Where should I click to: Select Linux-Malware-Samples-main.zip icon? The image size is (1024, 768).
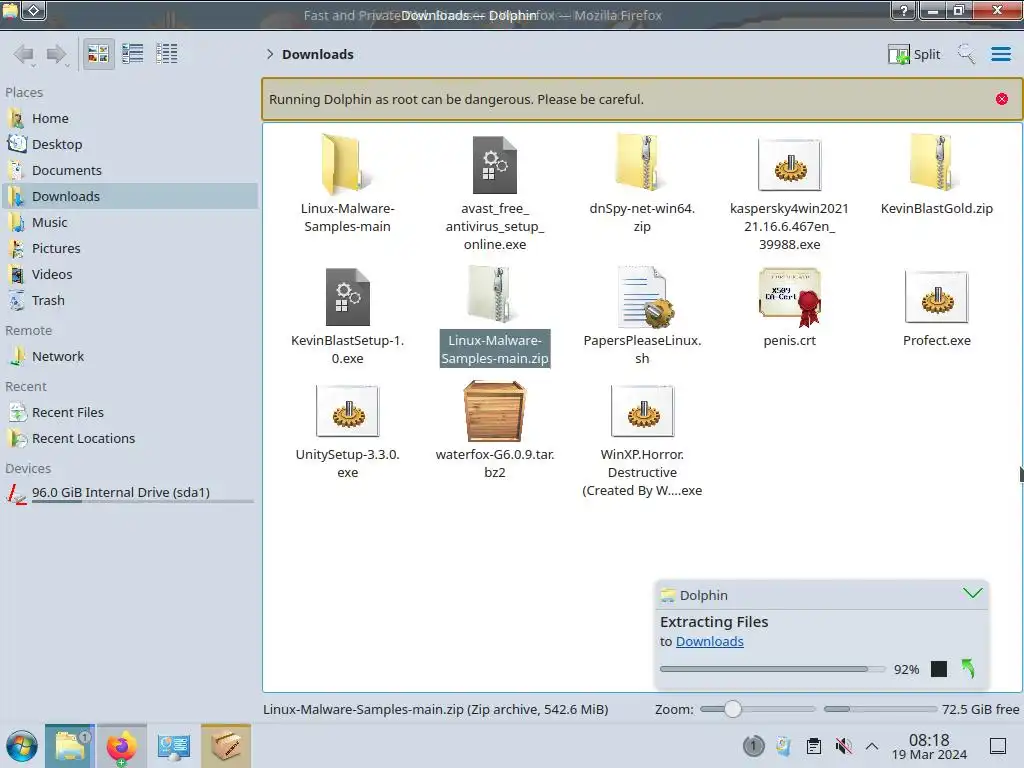tap(494, 295)
